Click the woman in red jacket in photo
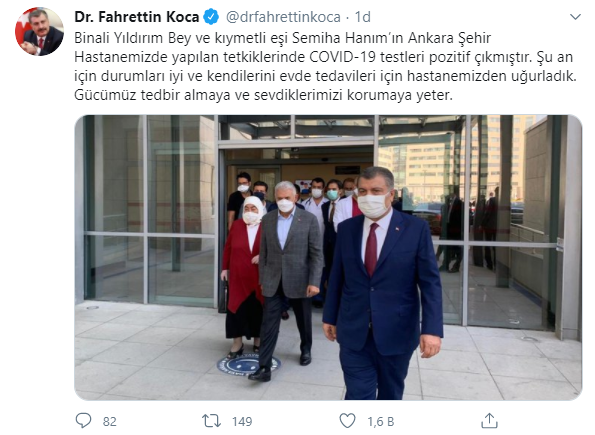Image resolution: width=595 pixels, height=435 pixels. 243,277
